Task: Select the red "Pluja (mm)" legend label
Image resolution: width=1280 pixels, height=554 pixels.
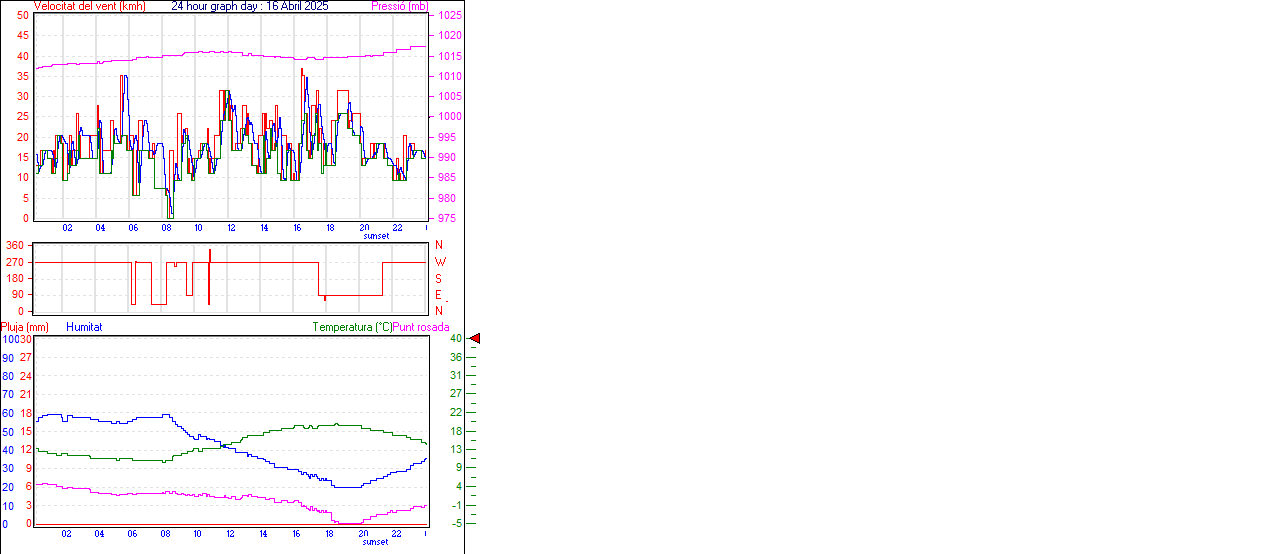Action: [25, 327]
